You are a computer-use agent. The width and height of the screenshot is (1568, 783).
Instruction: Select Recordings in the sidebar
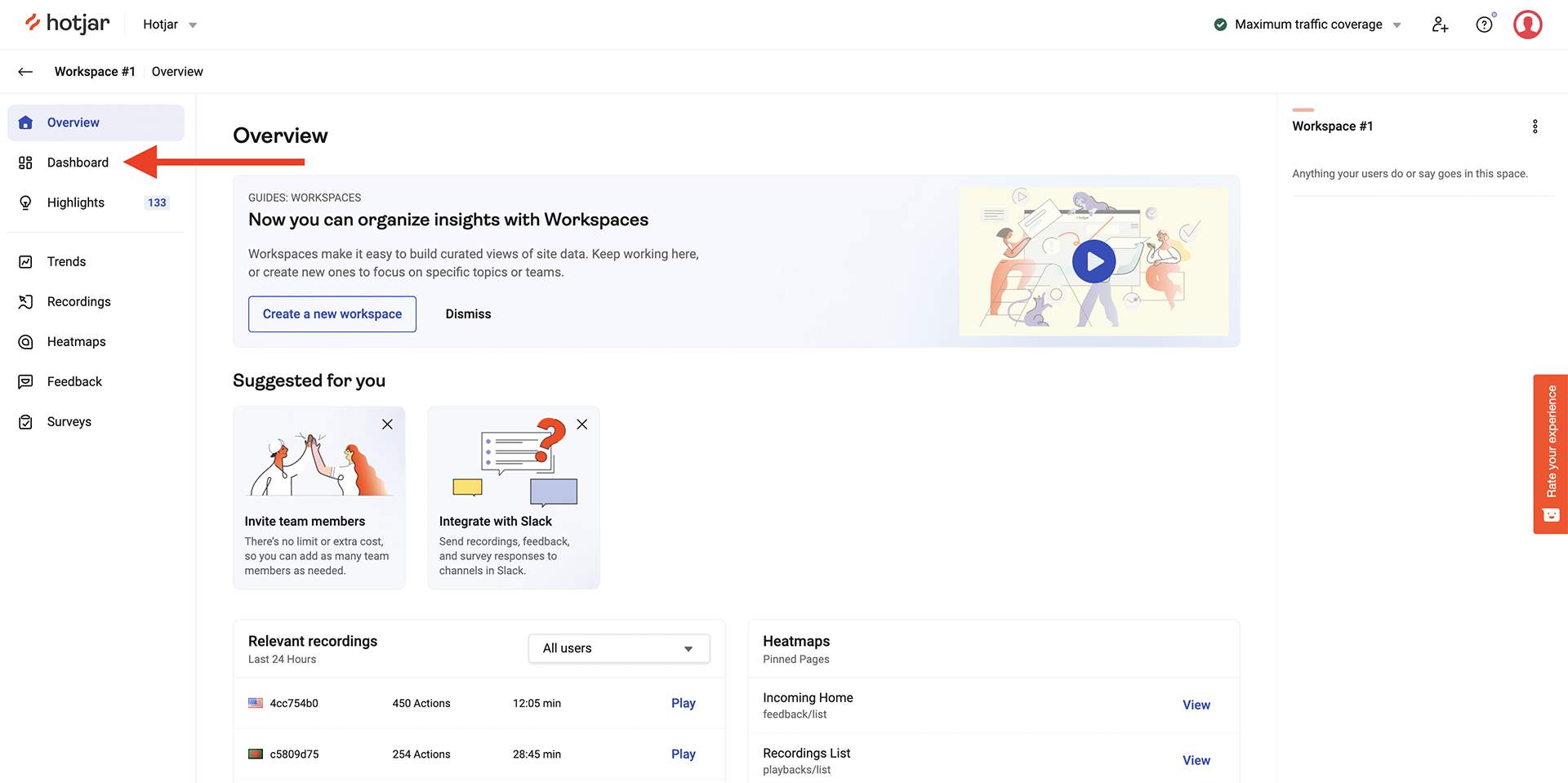[x=78, y=301]
